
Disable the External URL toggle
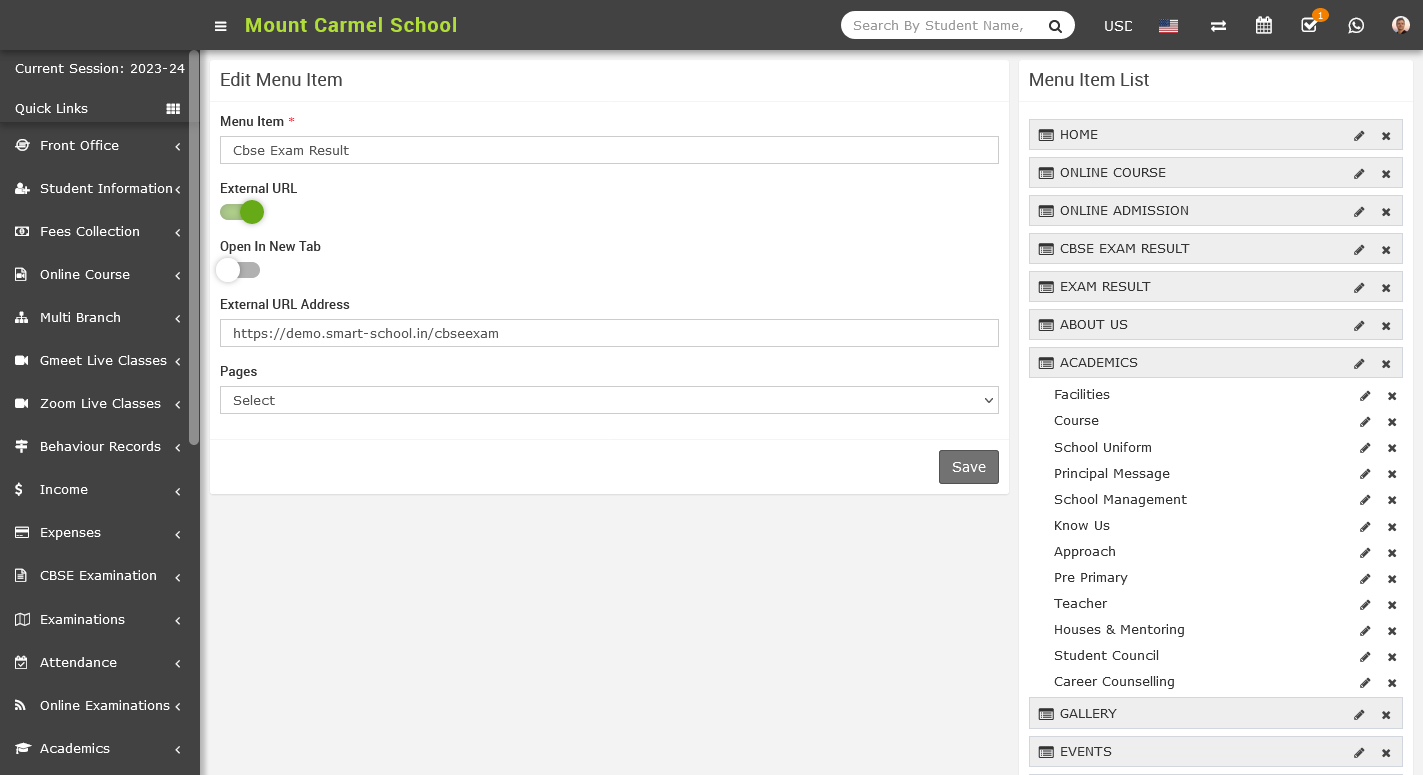(242, 212)
